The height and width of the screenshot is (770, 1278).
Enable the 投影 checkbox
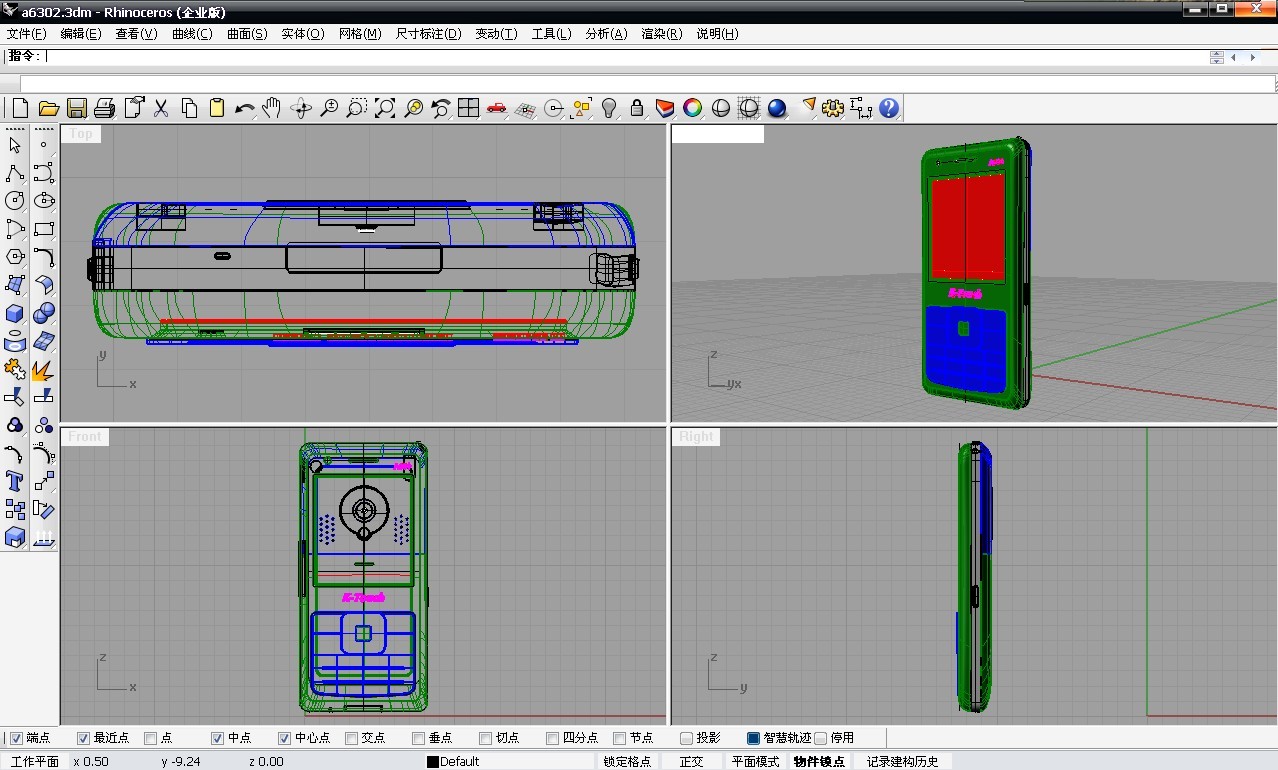[x=687, y=738]
